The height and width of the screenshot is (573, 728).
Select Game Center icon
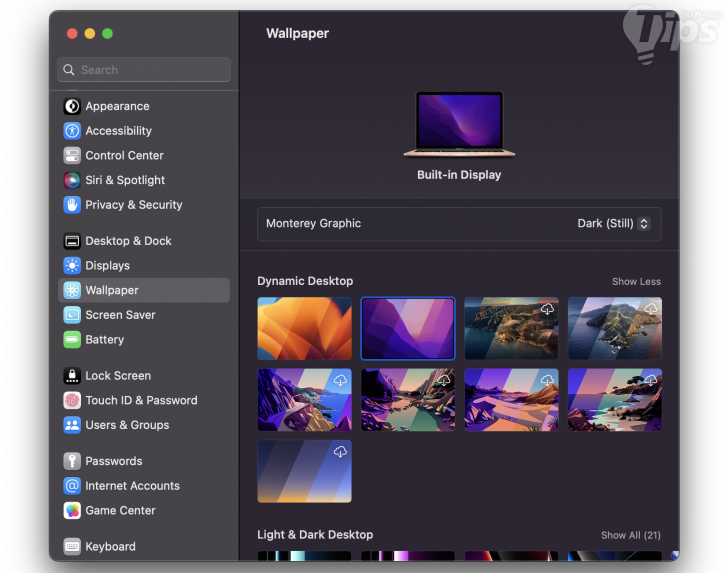(72, 510)
